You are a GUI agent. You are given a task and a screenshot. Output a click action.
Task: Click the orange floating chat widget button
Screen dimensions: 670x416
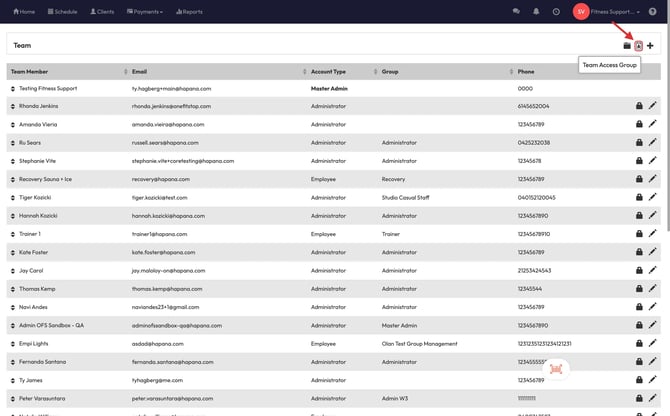(556, 369)
